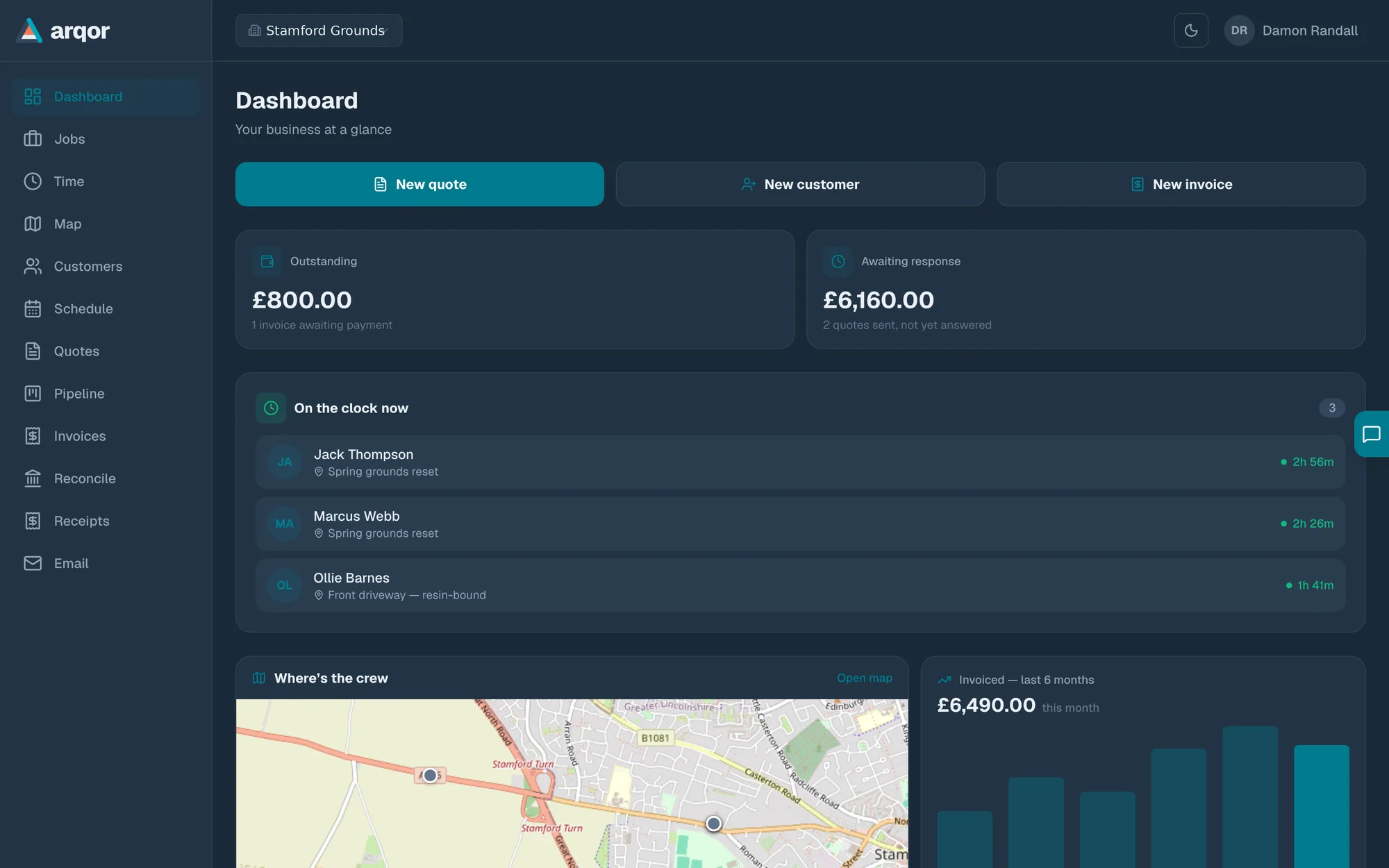Click the count badge showing 3
1389x868 pixels.
click(x=1331, y=408)
